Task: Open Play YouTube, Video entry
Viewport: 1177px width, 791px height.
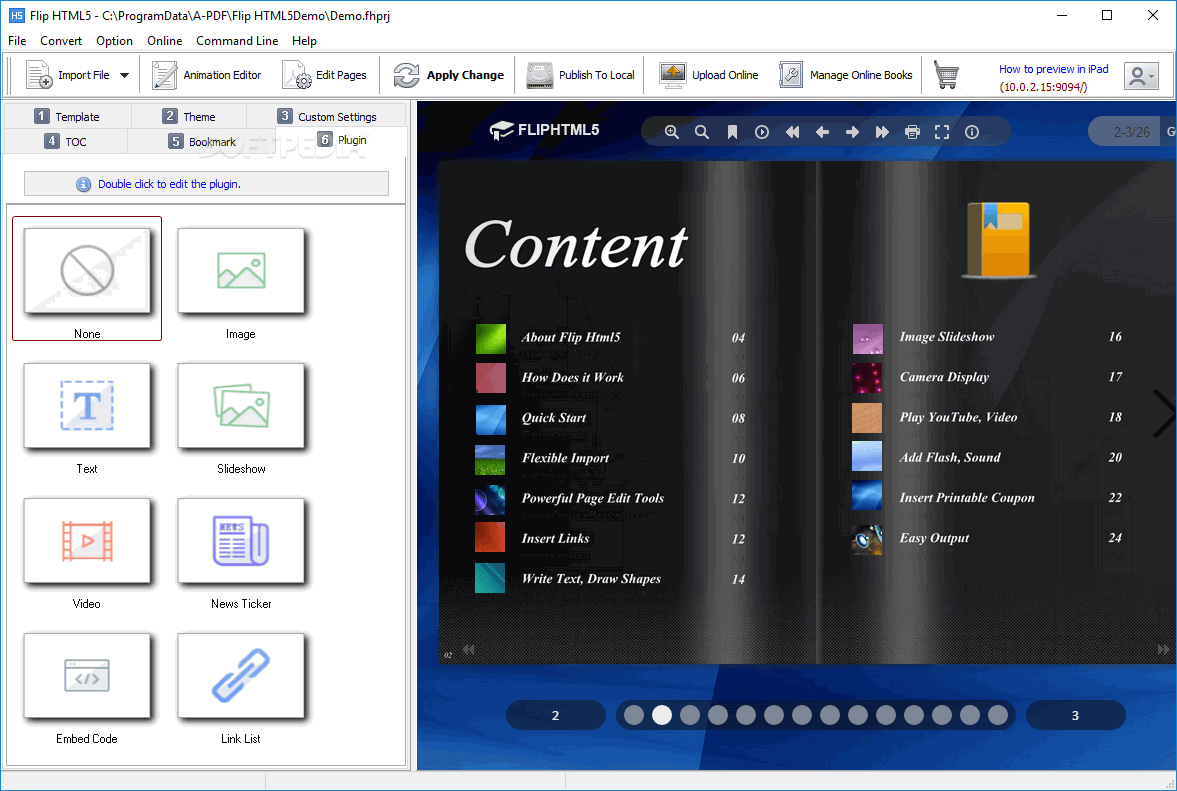Action: coord(958,417)
